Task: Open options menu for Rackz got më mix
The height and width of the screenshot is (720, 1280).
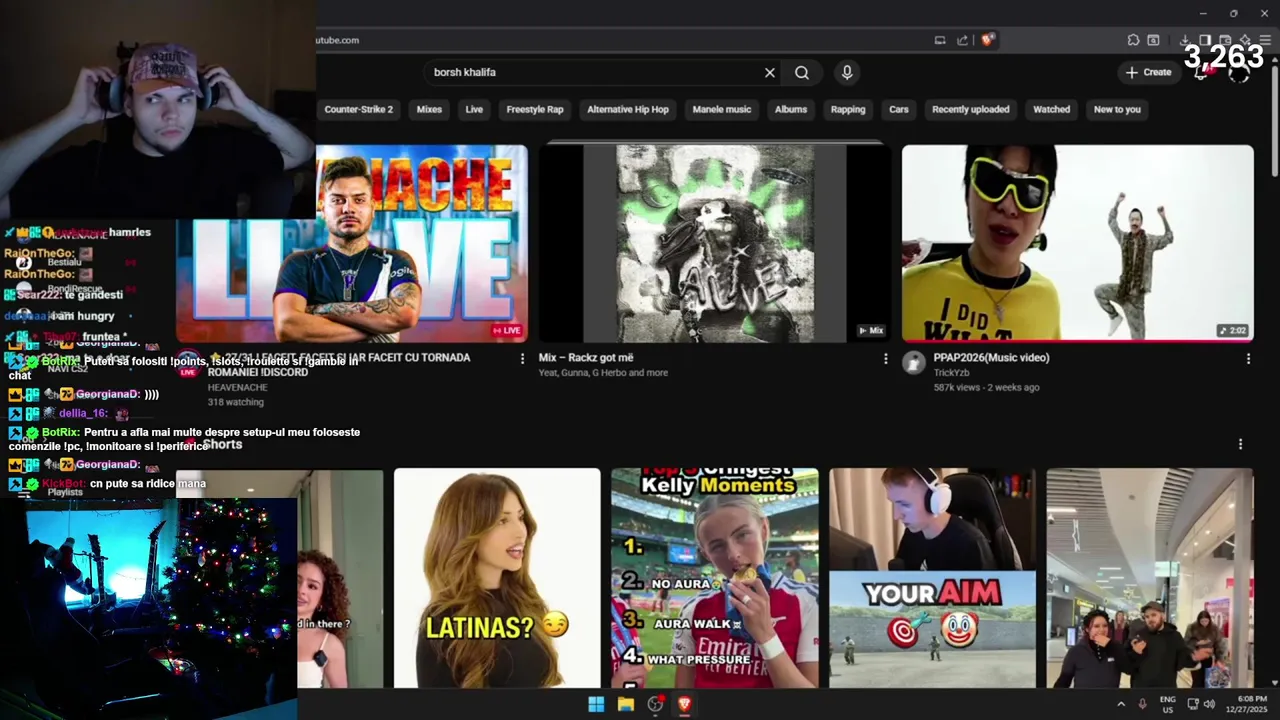Action: tap(885, 359)
